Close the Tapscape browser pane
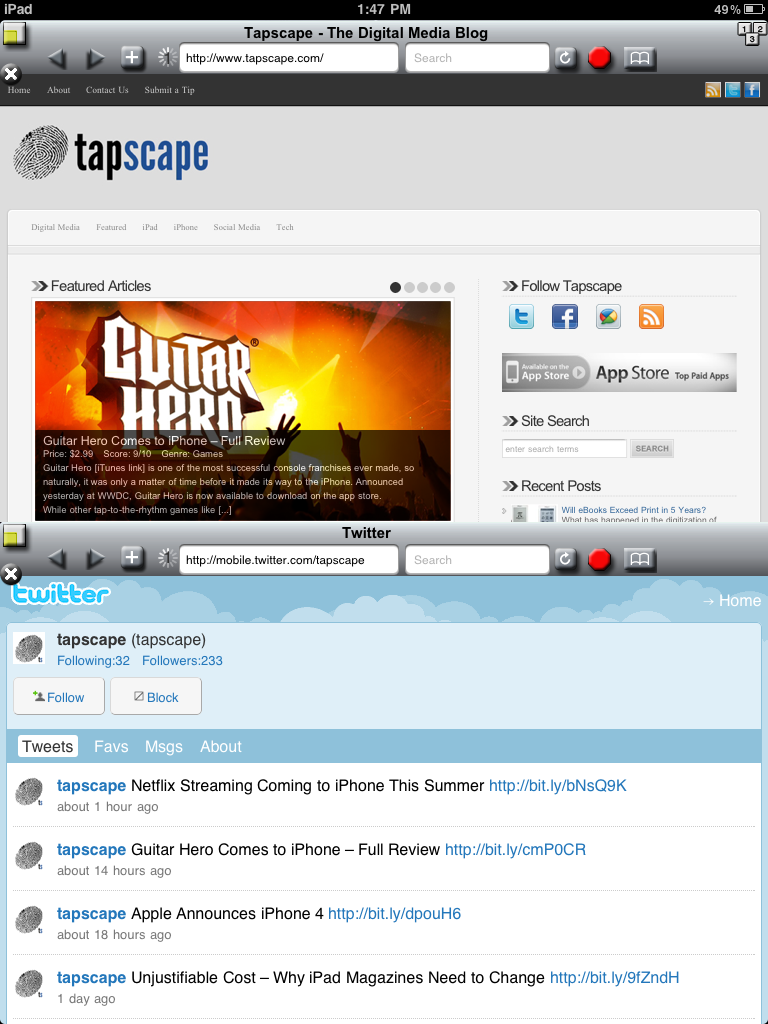The image size is (768, 1024). click(x=10, y=74)
